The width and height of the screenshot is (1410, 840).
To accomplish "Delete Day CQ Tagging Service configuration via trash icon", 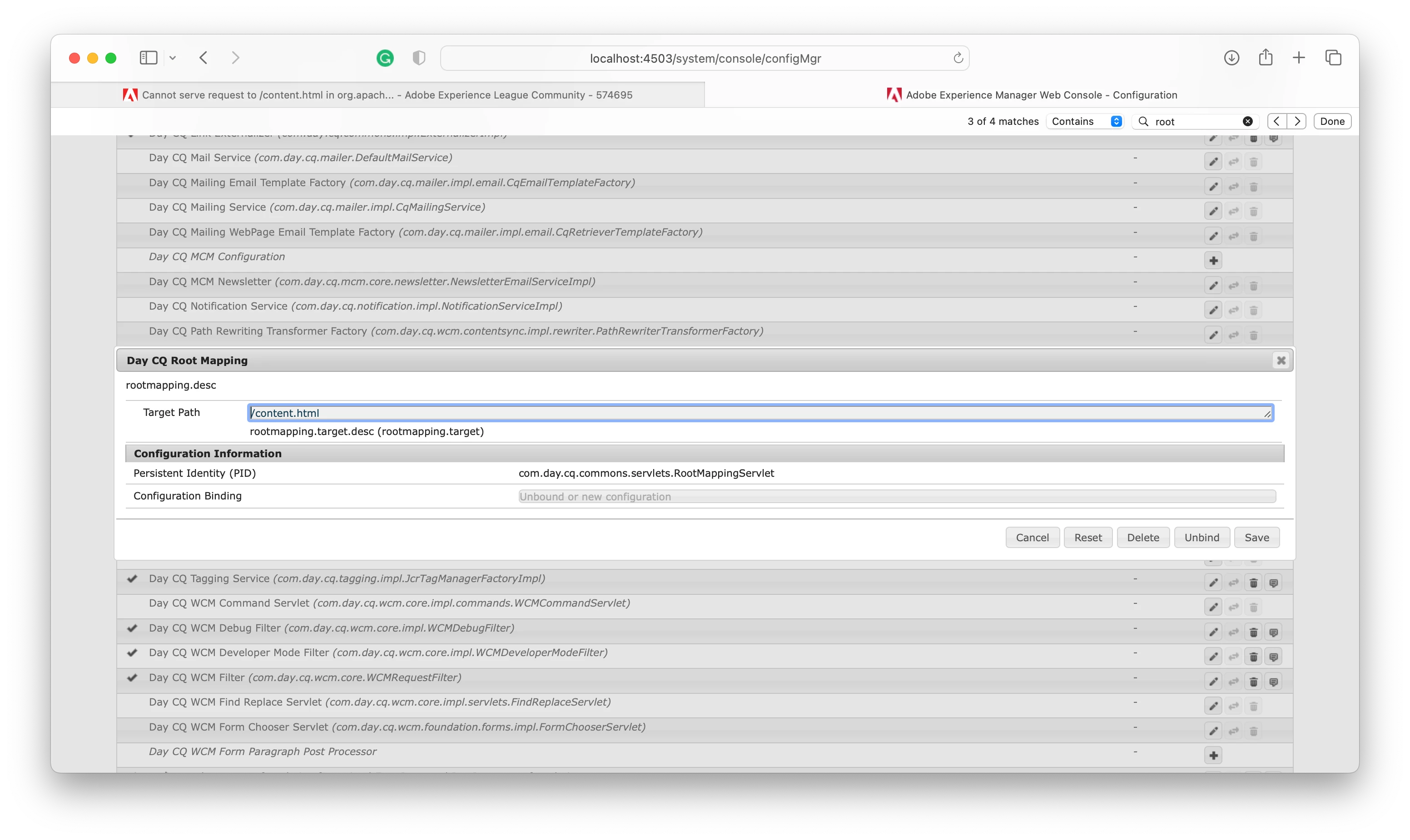I will click(1253, 583).
